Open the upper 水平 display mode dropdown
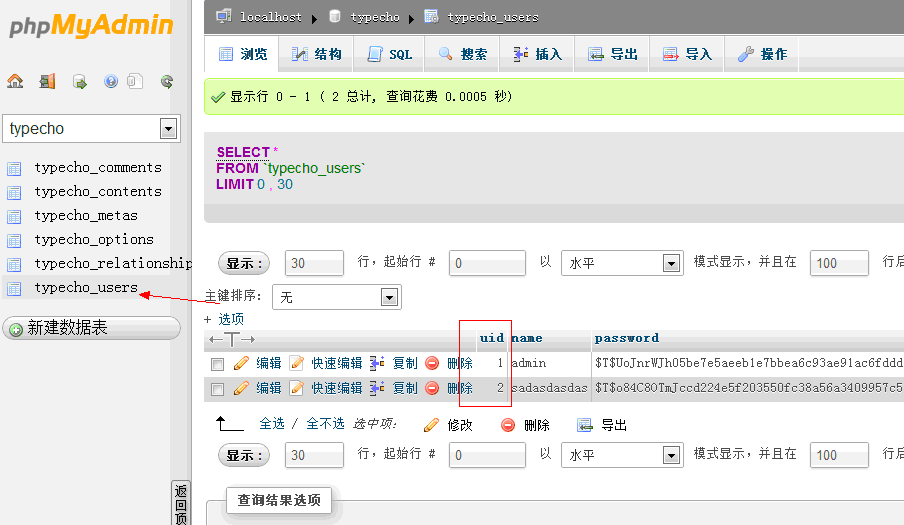Viewport: 904px width, 525px height. pos(623,263)
